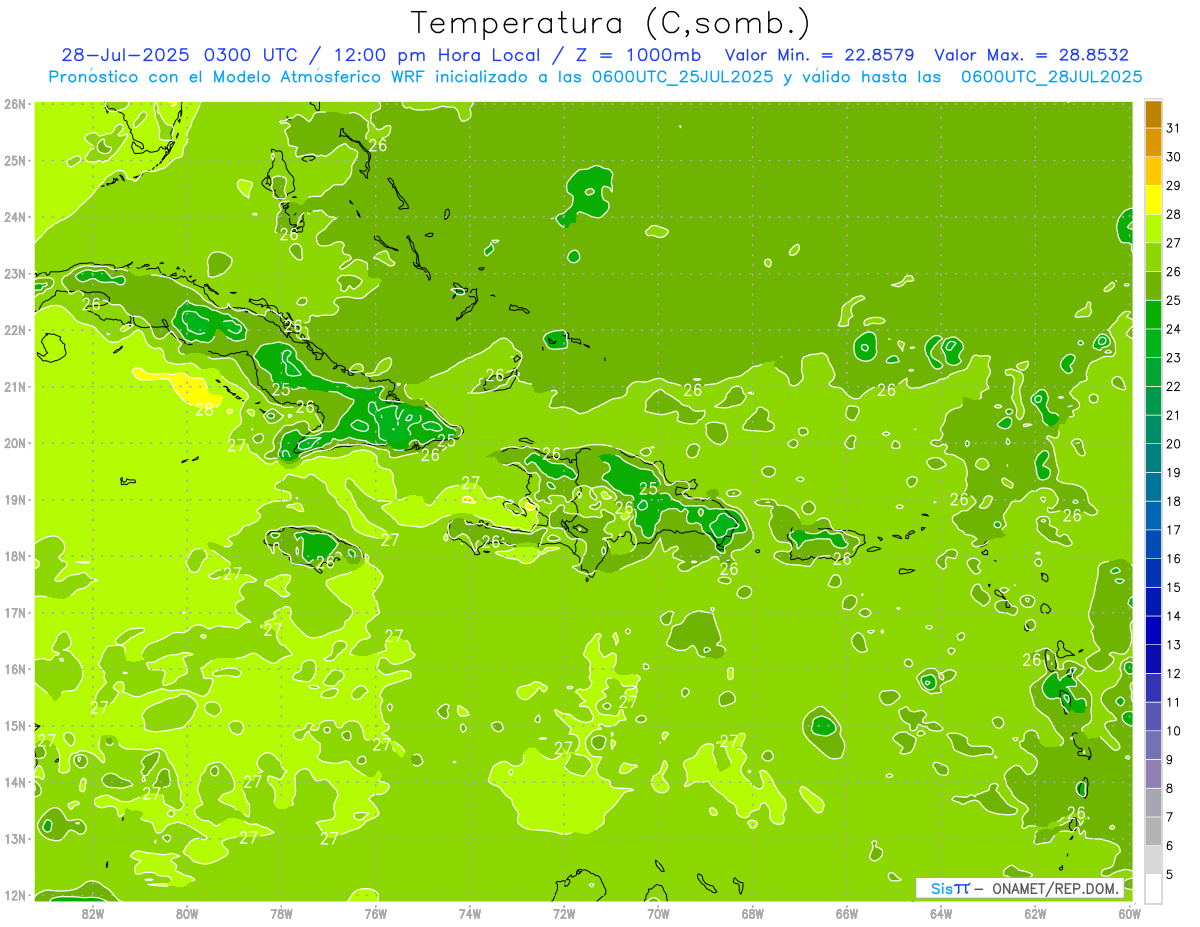Click the 76W longitude axis label
The image size is (1200, 927).
pyautogui.click(x=376, y=913)
